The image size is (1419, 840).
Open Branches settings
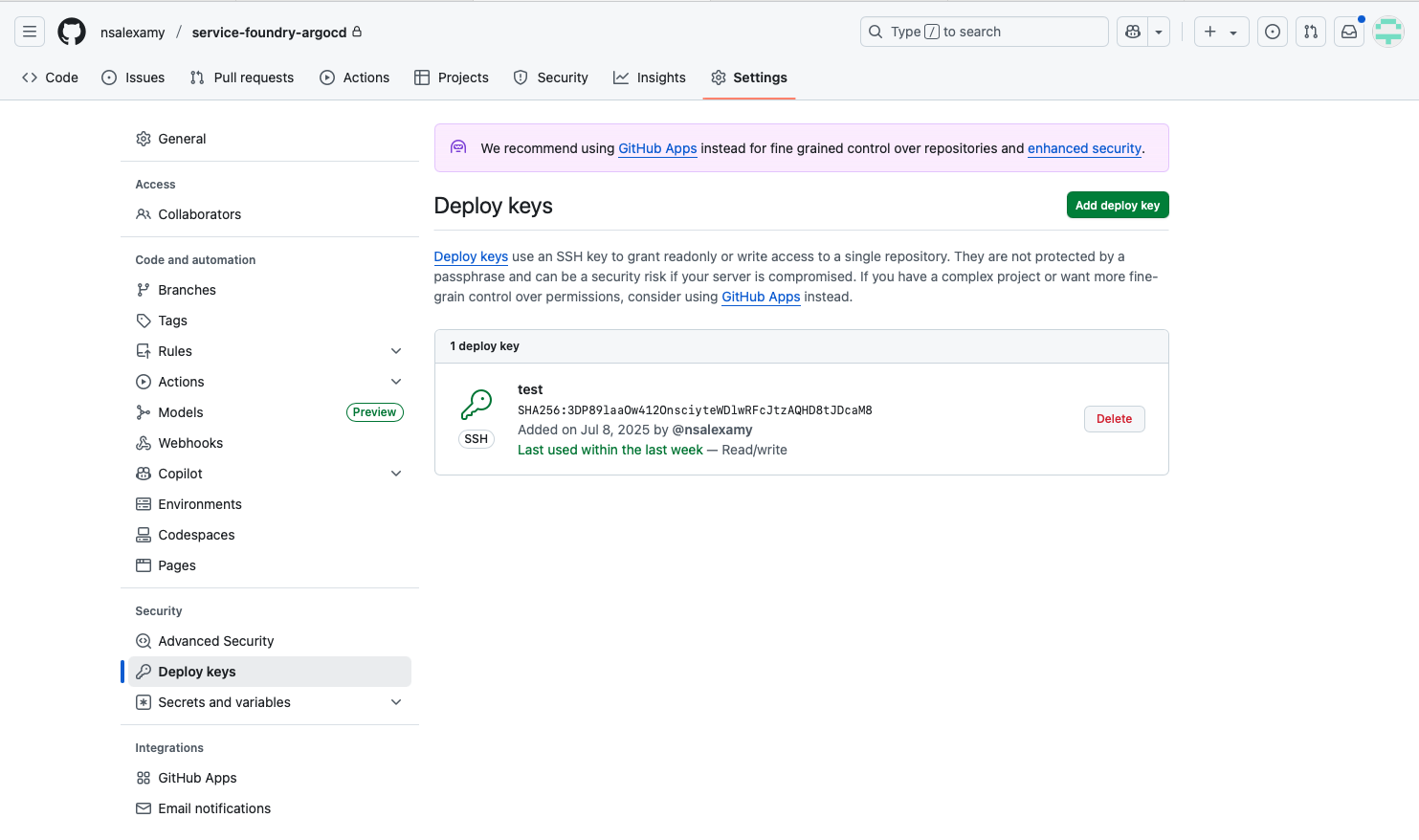(270, 290)
